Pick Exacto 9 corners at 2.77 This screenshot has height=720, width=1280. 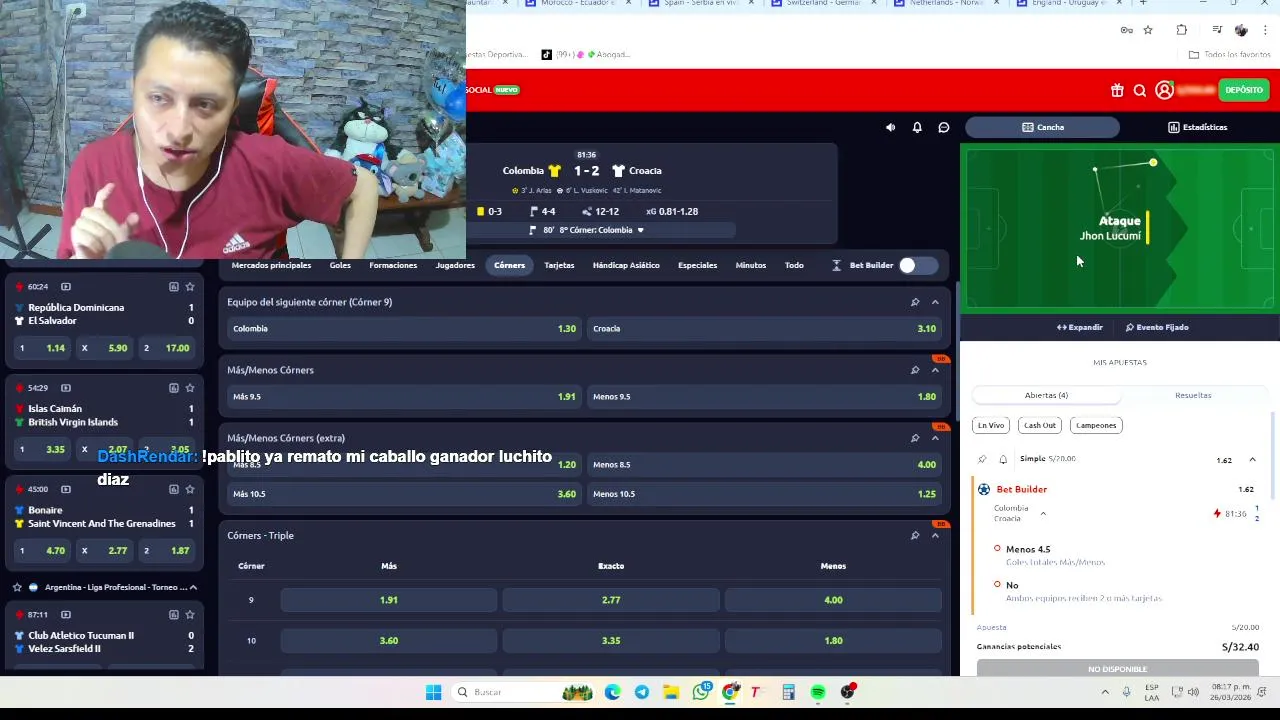coord(611,600)
